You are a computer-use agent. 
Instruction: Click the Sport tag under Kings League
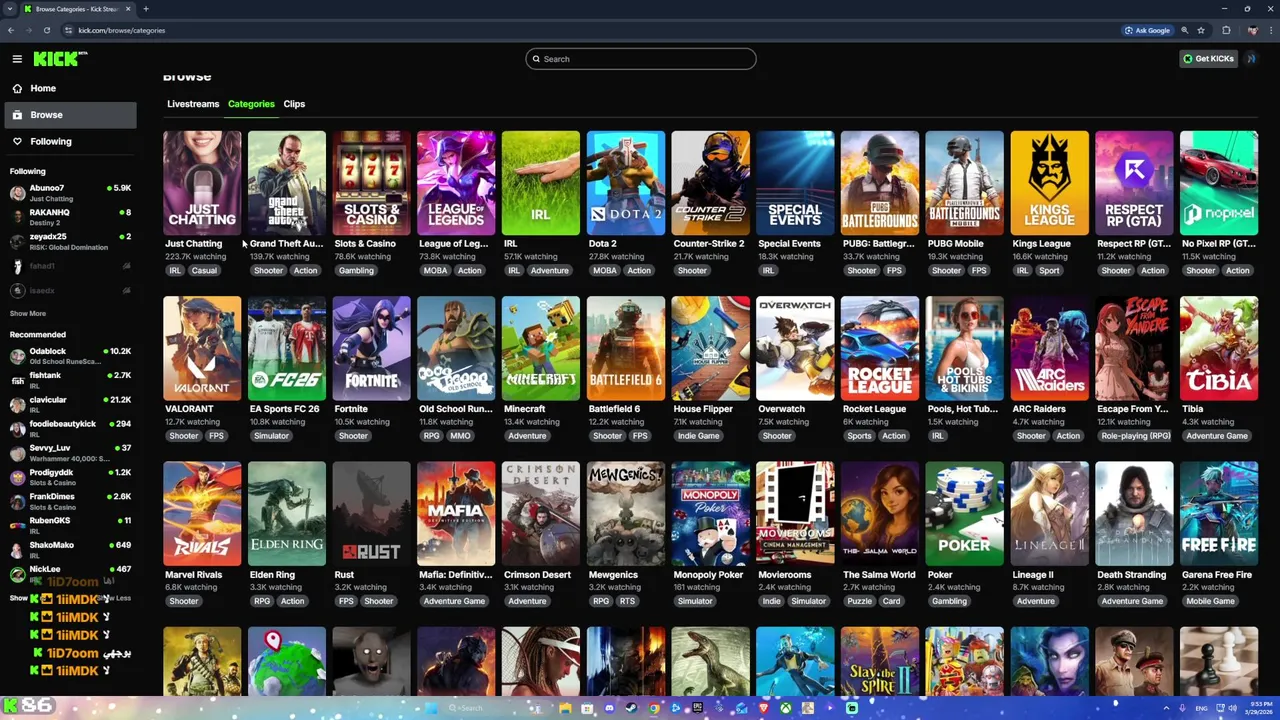[1049, 271]
